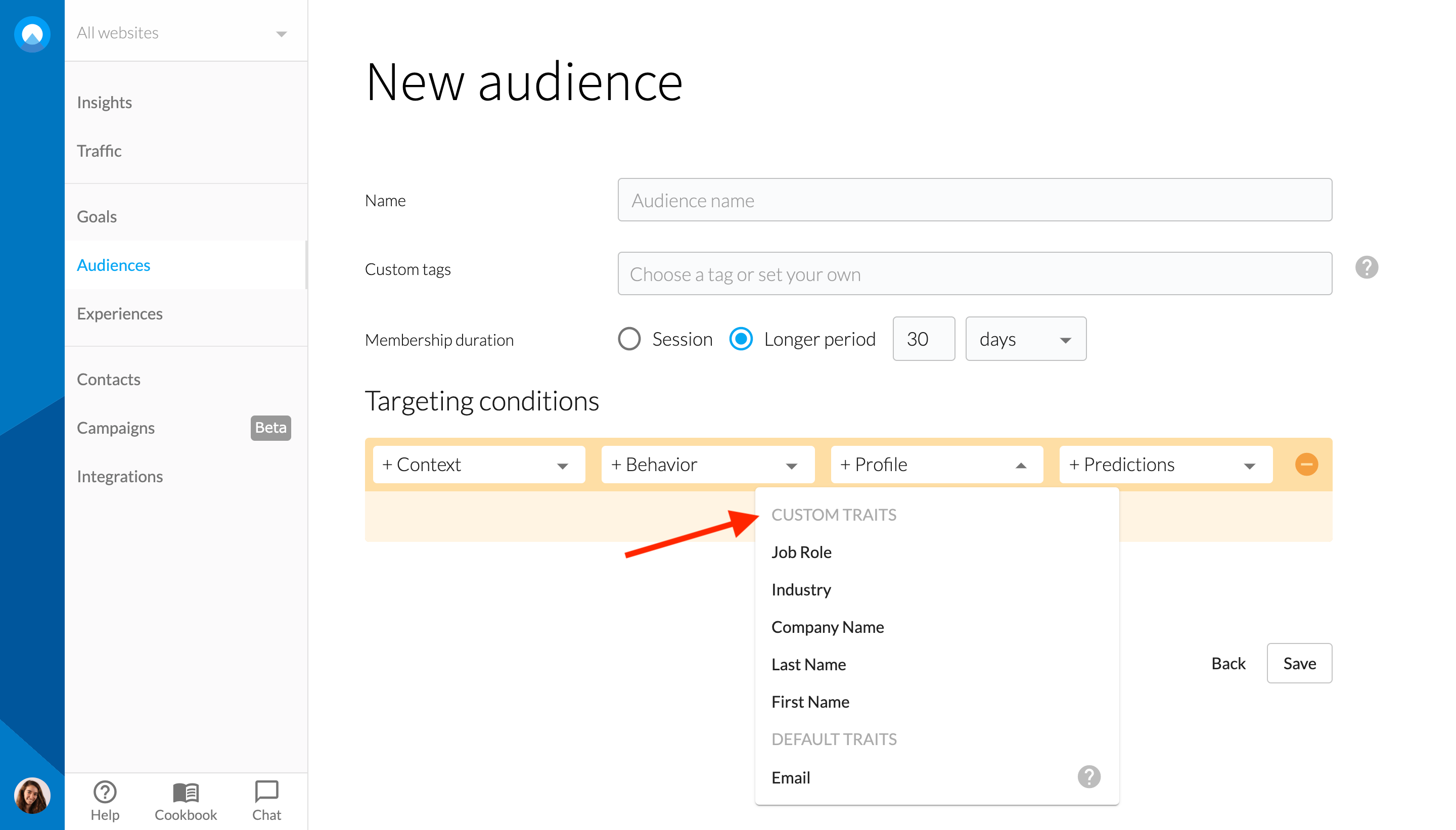The height and width of the screenshot is (830, 1456).
Task: Open the + Context dropdown
Action: click(478, 465)
